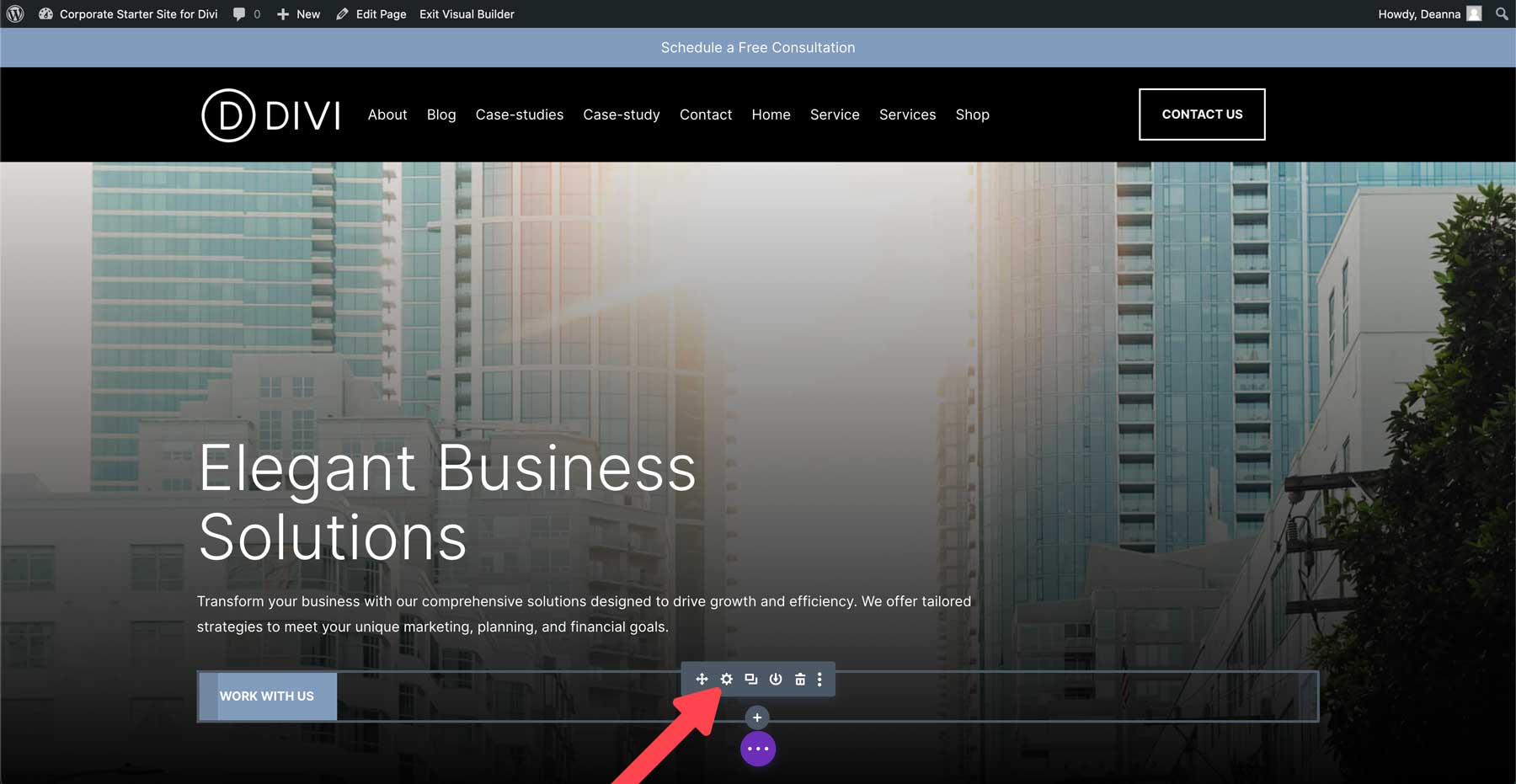Viewport: 1516px width, 784px height.
Task: Add a new module with the purple plus button
Action: (x=756, y=717)
